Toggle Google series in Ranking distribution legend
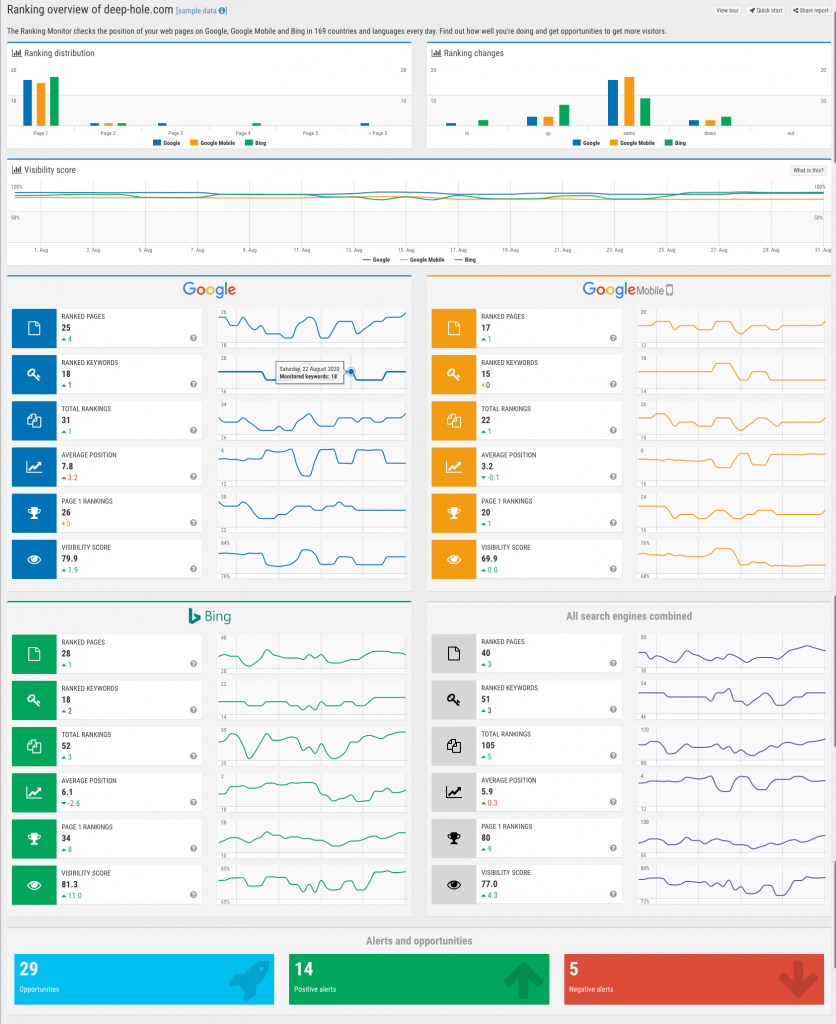This screenshot has width=836, height=1024. (x=167, y=142)
